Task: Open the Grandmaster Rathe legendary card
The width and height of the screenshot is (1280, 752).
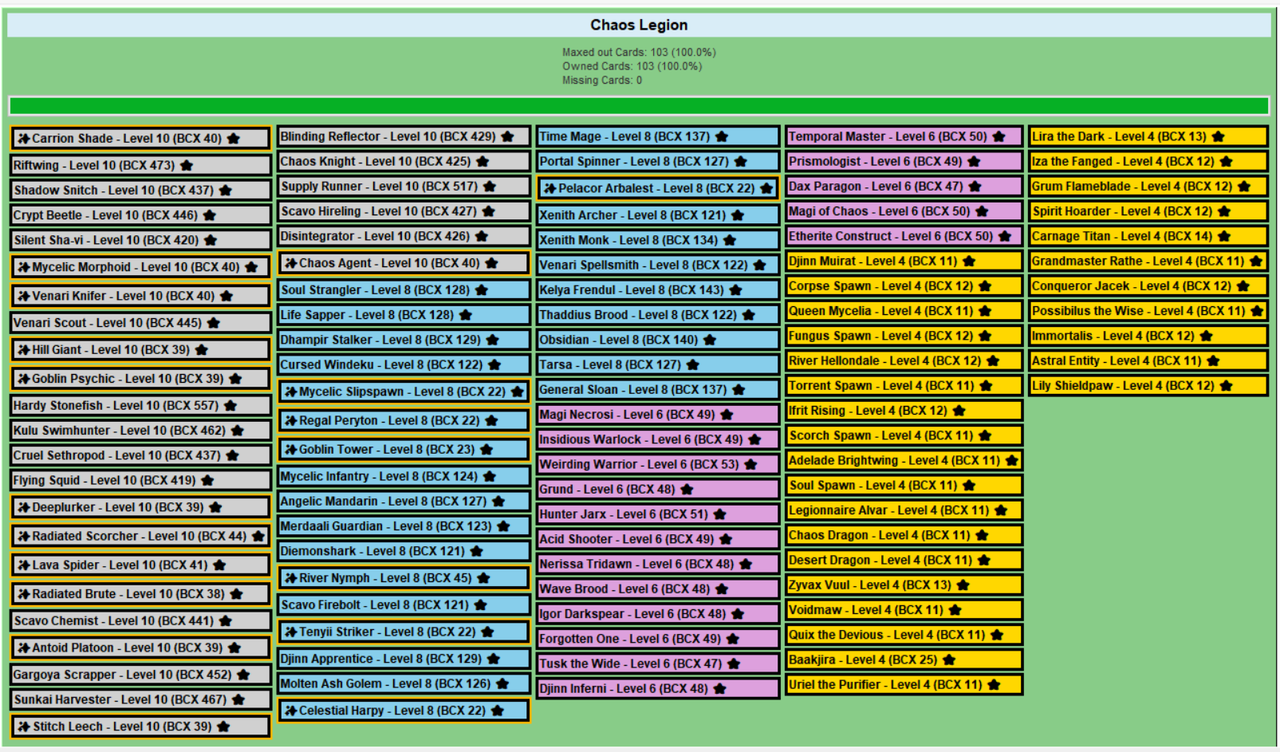Action: (1149, 261)
